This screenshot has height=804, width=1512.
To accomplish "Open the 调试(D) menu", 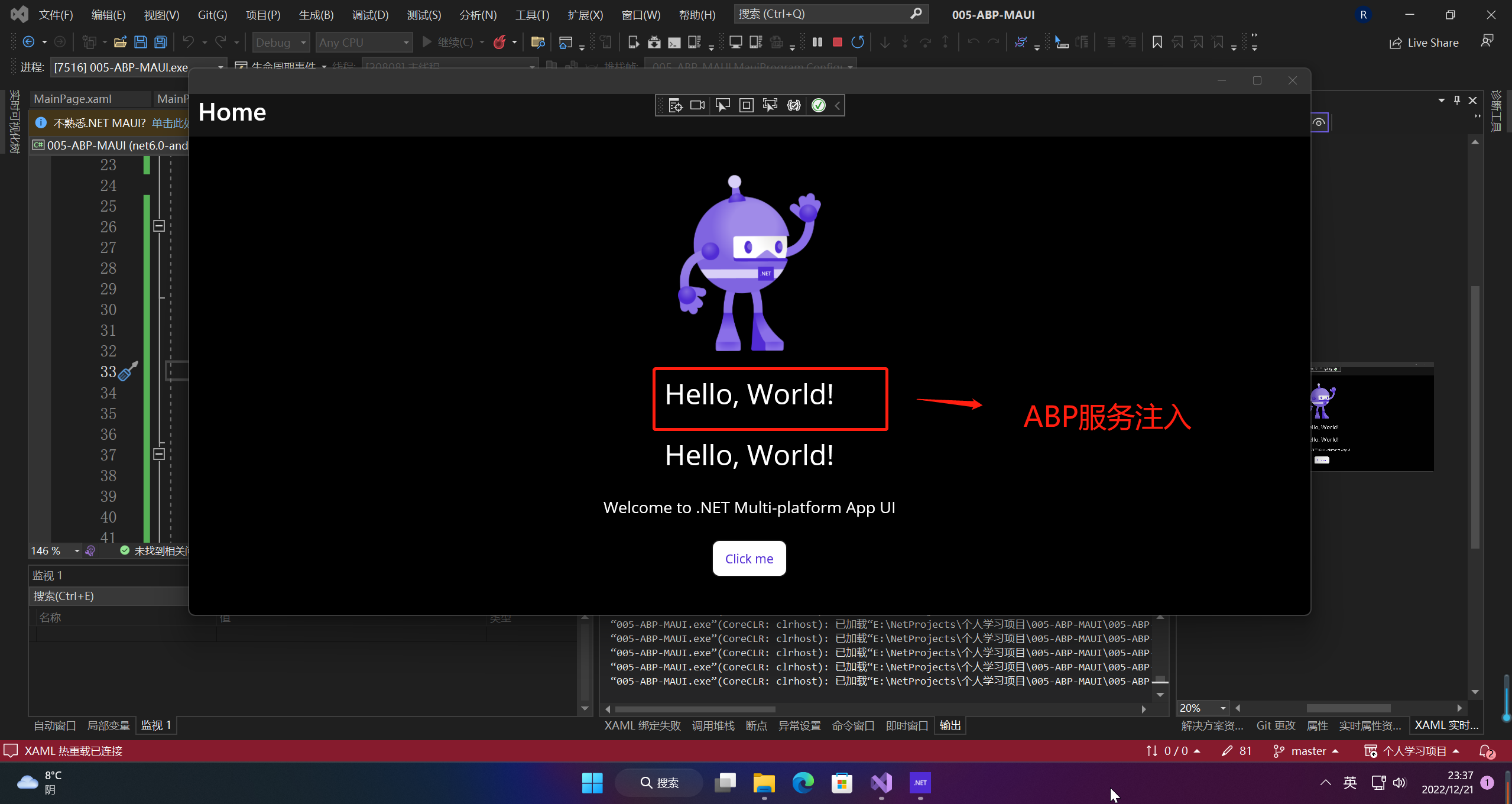I will click(x=370, y=15).
